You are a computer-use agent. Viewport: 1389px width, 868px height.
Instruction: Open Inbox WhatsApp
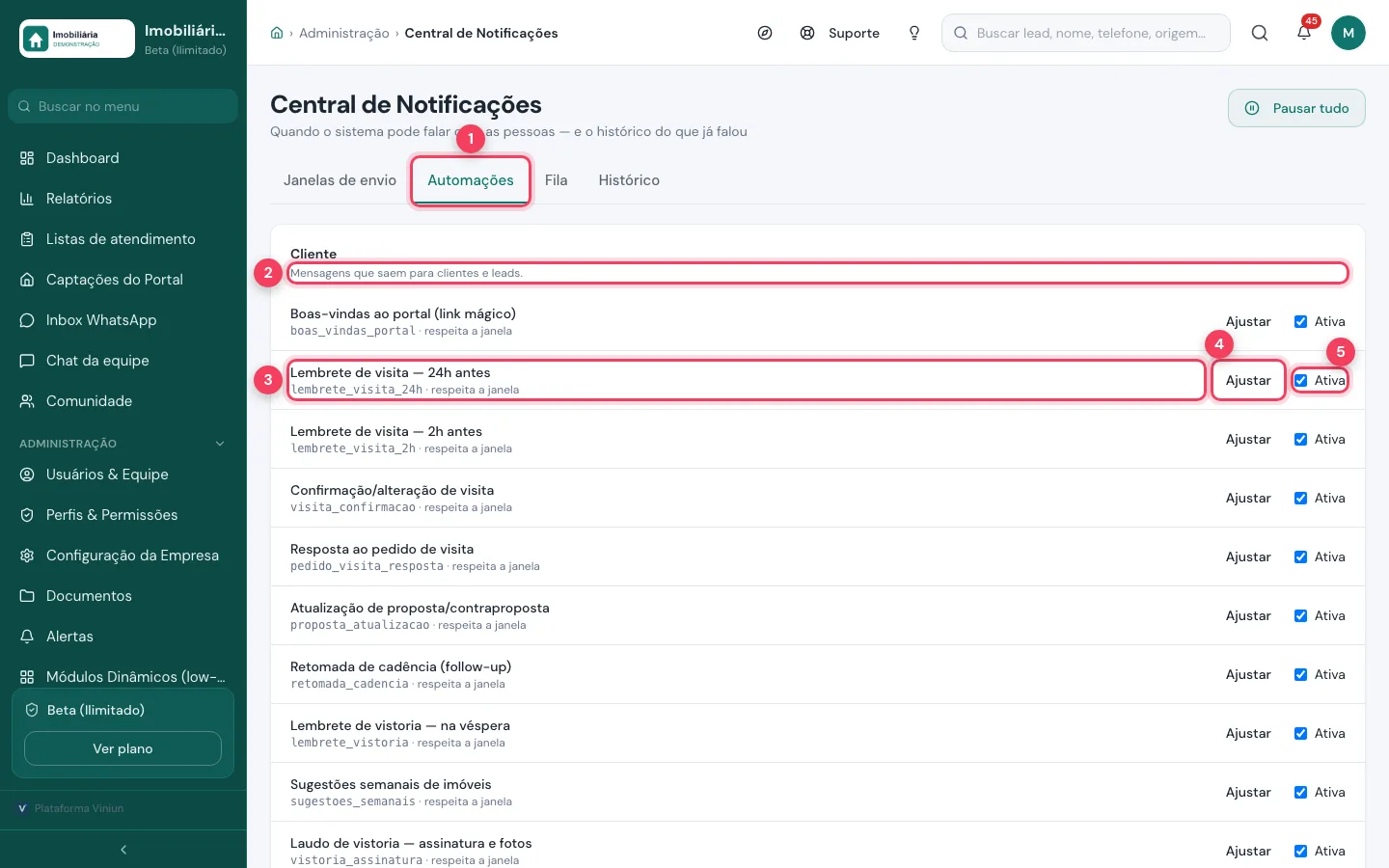(x=123, y=320)
